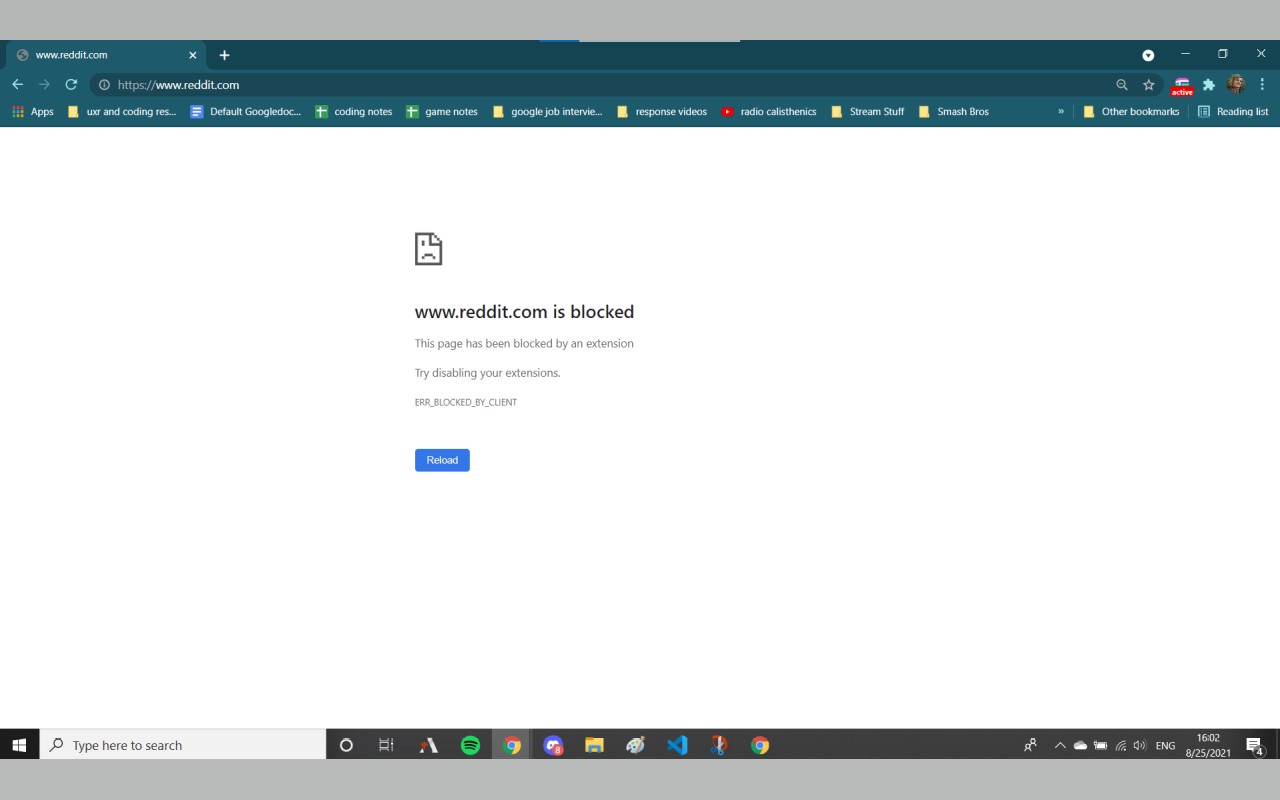Open the Chrome three-dot menu

point(1262,85)
